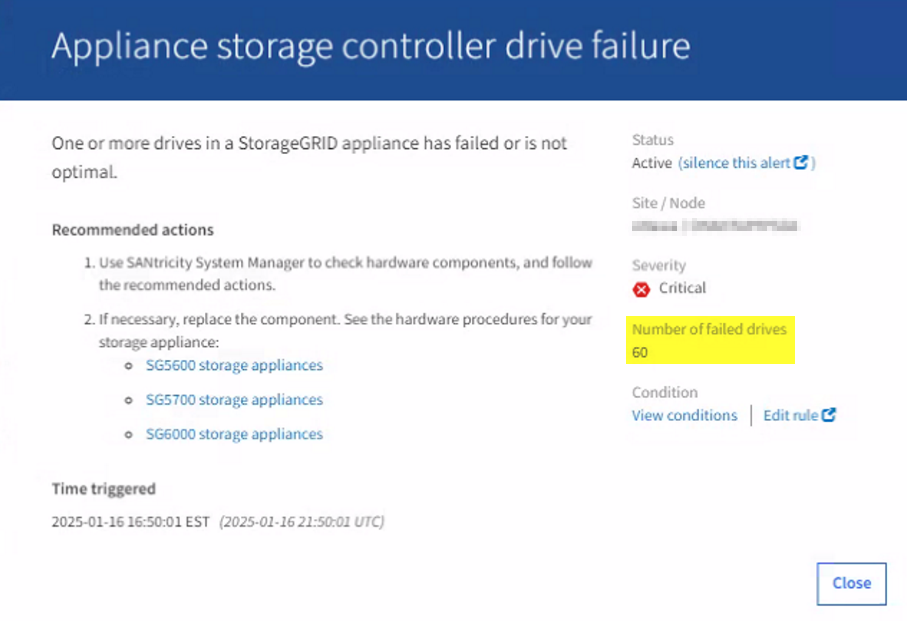Screen dimensions: 907x621
Task: Go to the SG6000 storage appliances link
Action: [234, 434]
